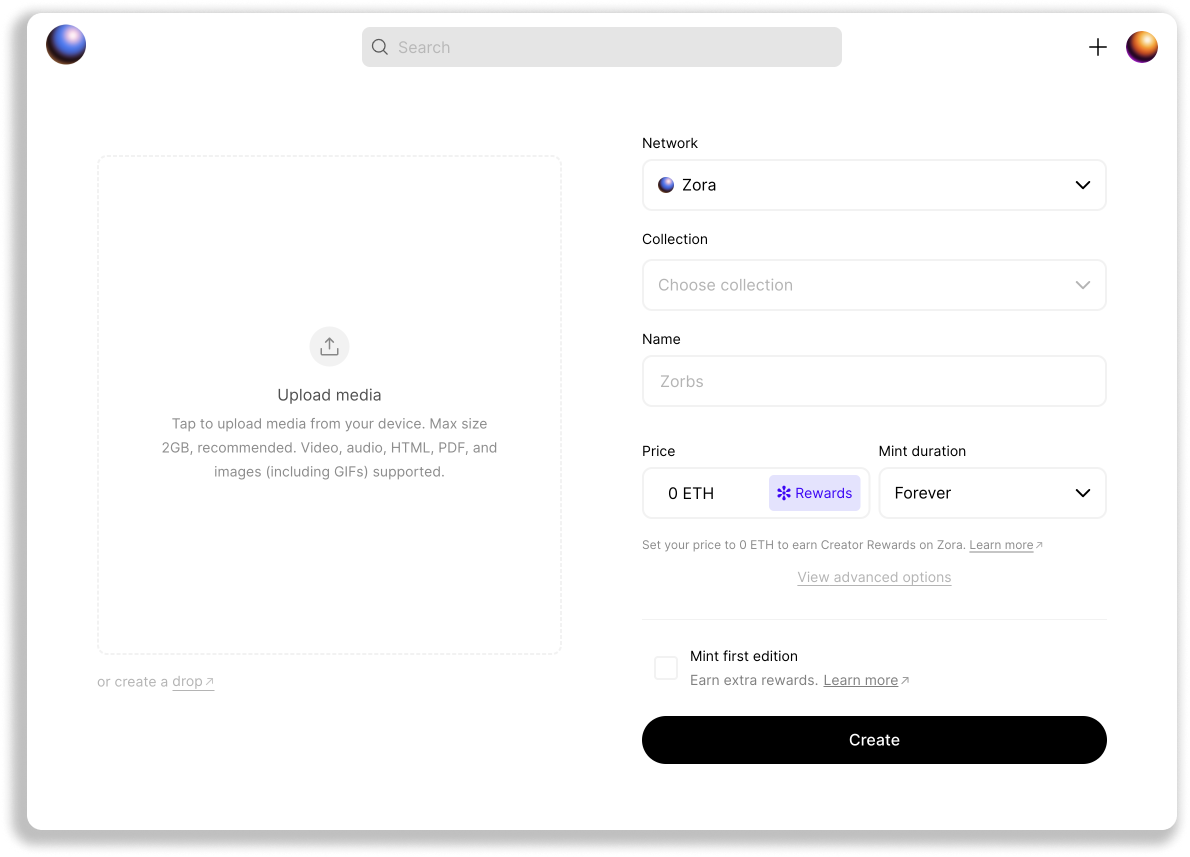Click the Zora network orb icon
The image size is (1190, 857).
pos(666,184)
